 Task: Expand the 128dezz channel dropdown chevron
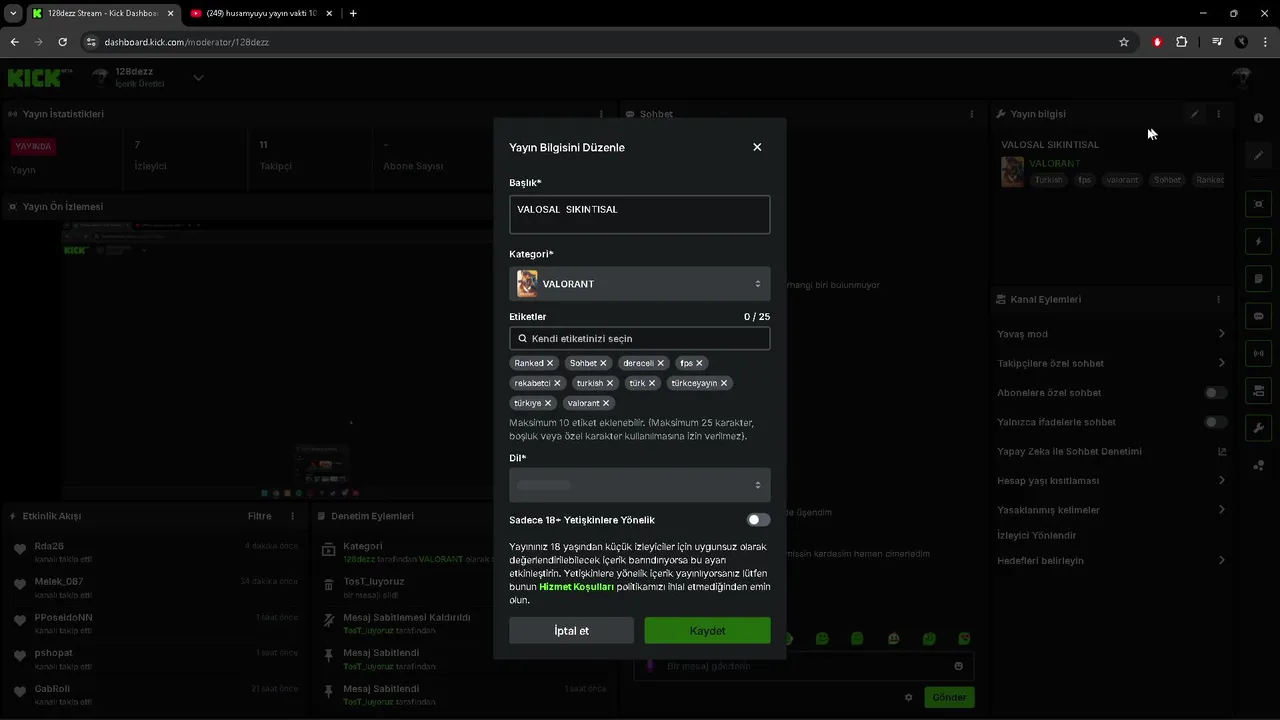point(198,78)
